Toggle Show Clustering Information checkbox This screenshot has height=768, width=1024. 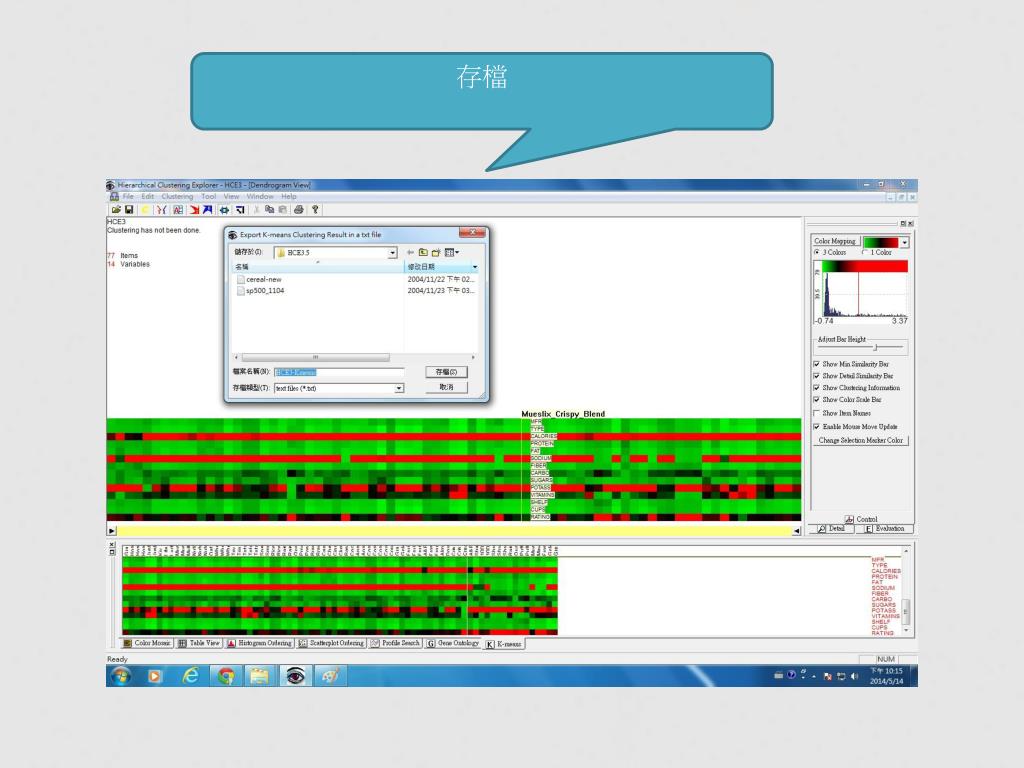tap(816, 387)
